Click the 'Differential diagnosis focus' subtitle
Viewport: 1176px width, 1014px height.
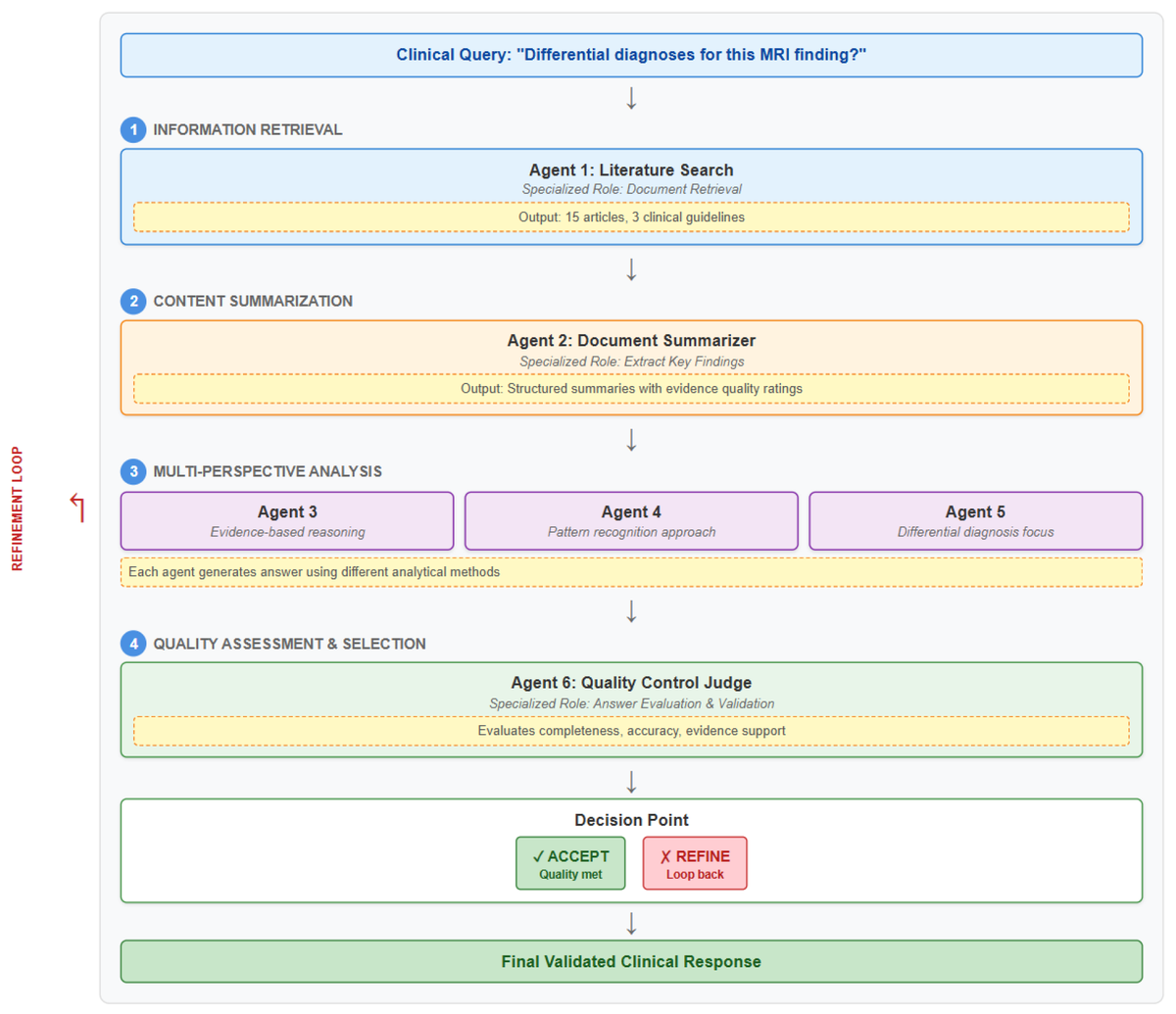pos(975,532)
